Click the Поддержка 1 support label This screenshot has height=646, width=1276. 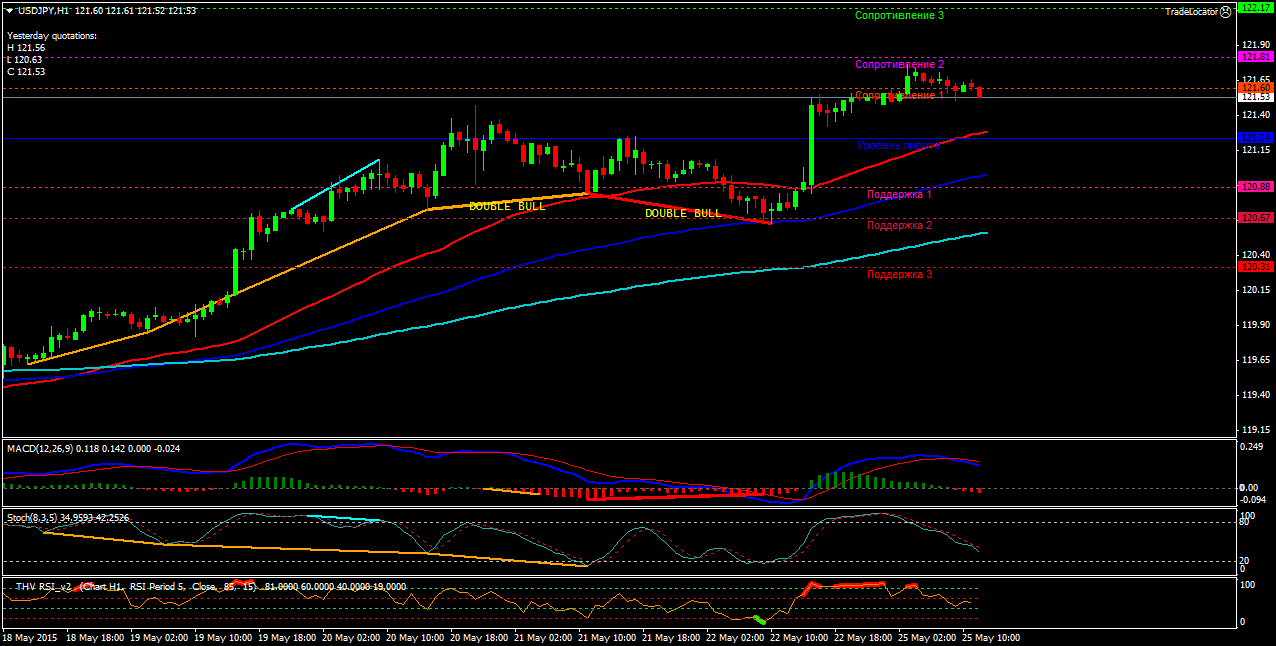click(899, 194)
